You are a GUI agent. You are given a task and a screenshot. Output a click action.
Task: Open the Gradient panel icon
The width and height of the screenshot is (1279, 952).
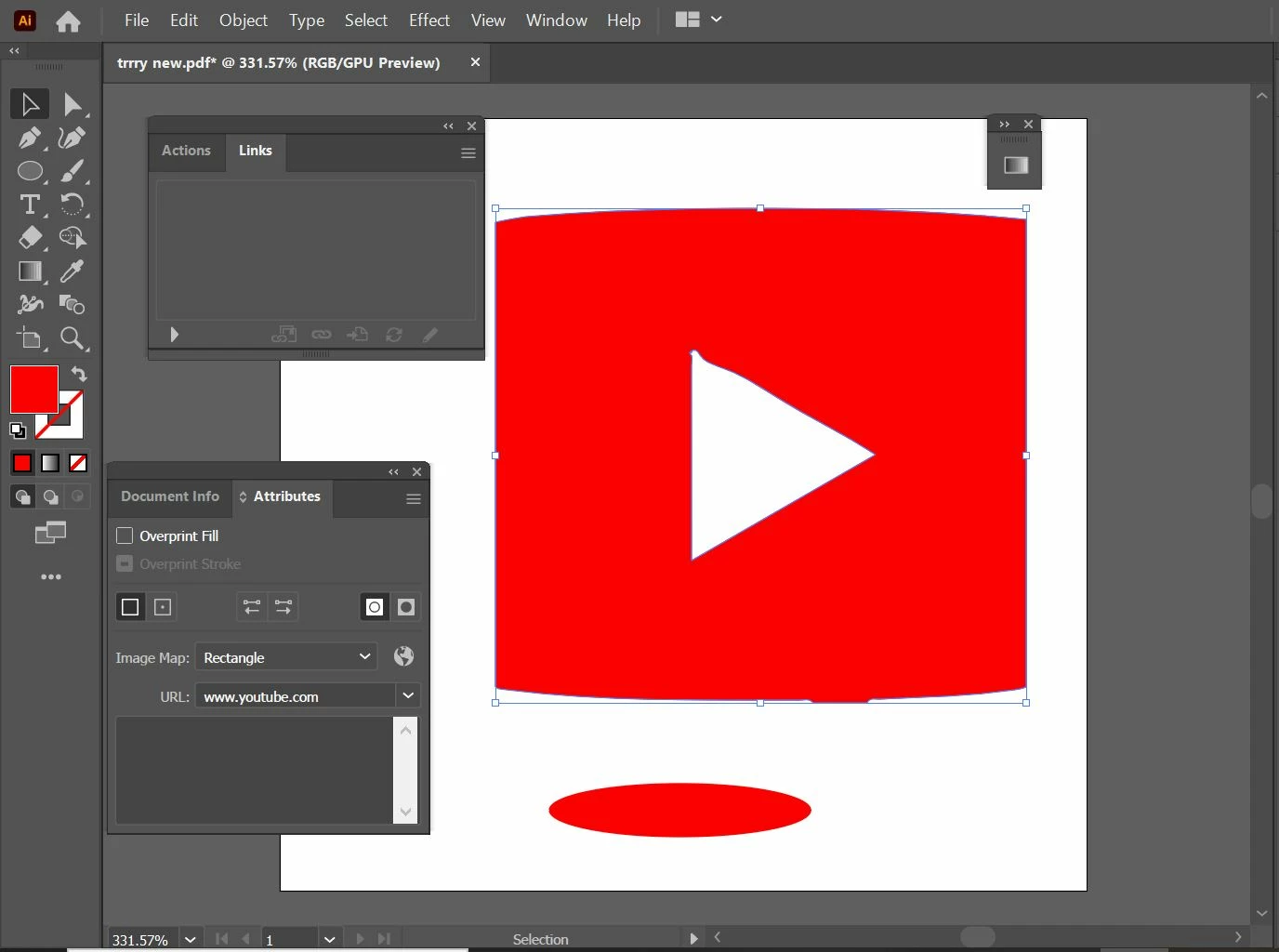click(x=1016, y=165)
